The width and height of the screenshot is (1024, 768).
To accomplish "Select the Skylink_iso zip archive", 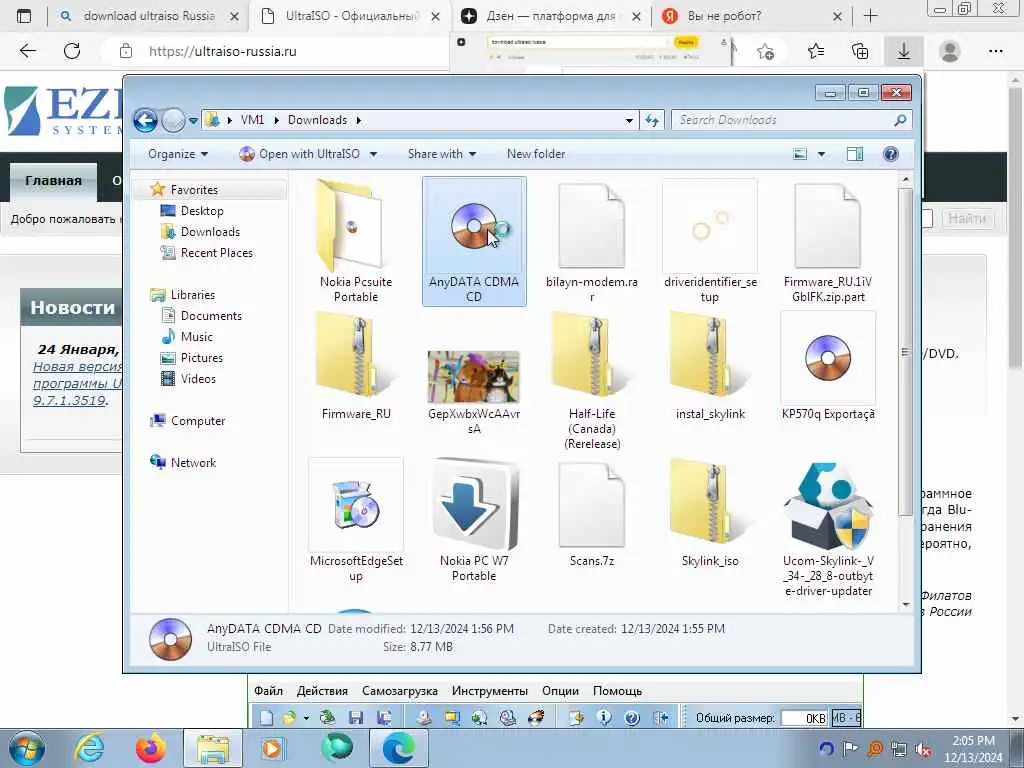I will click(x=710, y=513).
